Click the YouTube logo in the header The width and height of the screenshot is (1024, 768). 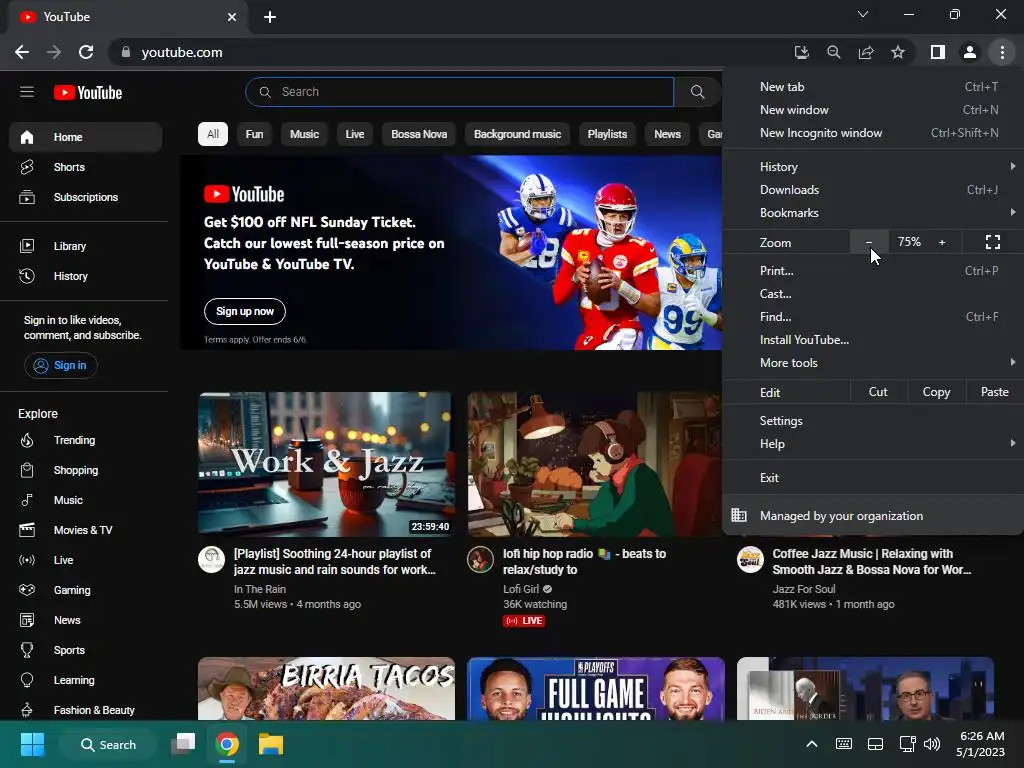[x=88, y=93]
